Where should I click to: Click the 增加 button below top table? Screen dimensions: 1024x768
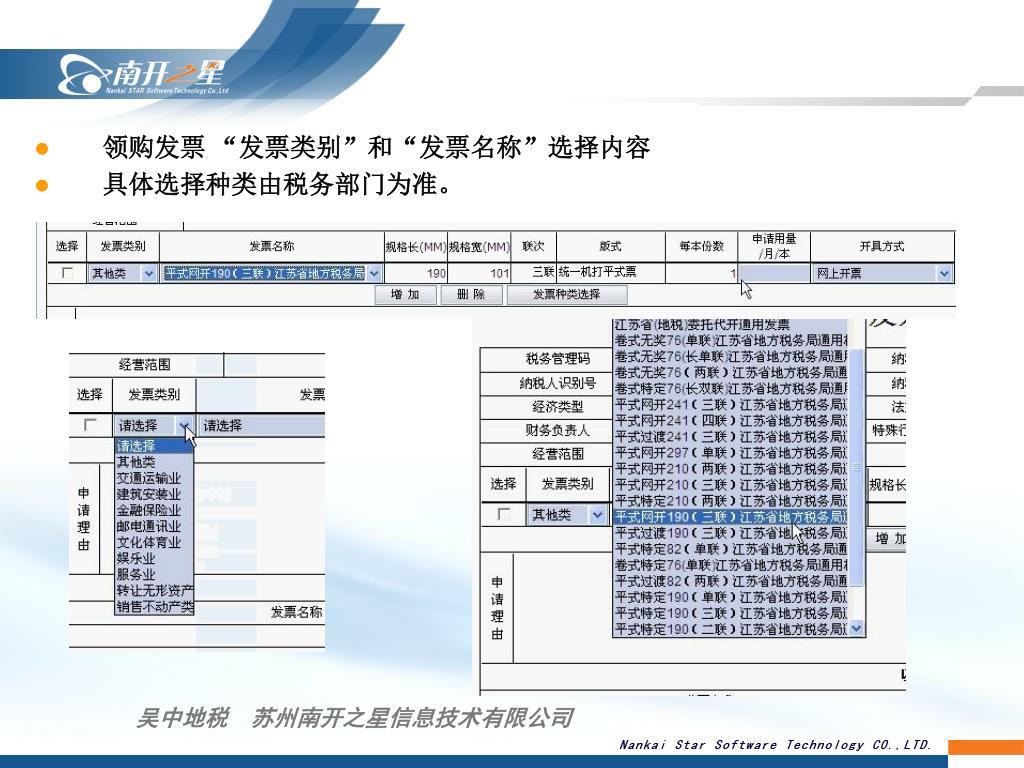405,295
